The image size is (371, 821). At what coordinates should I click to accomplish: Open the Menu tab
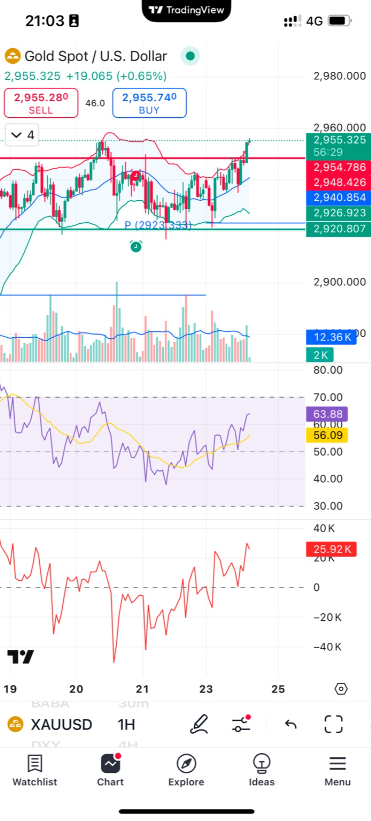tap(338, 770)
